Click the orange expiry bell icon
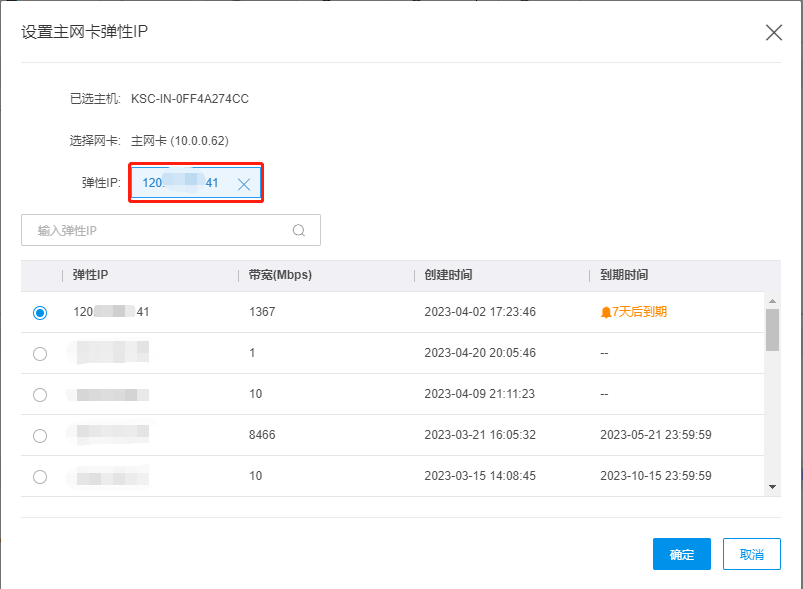The height and width of the screenshot is (589, 803). point(605,312)
